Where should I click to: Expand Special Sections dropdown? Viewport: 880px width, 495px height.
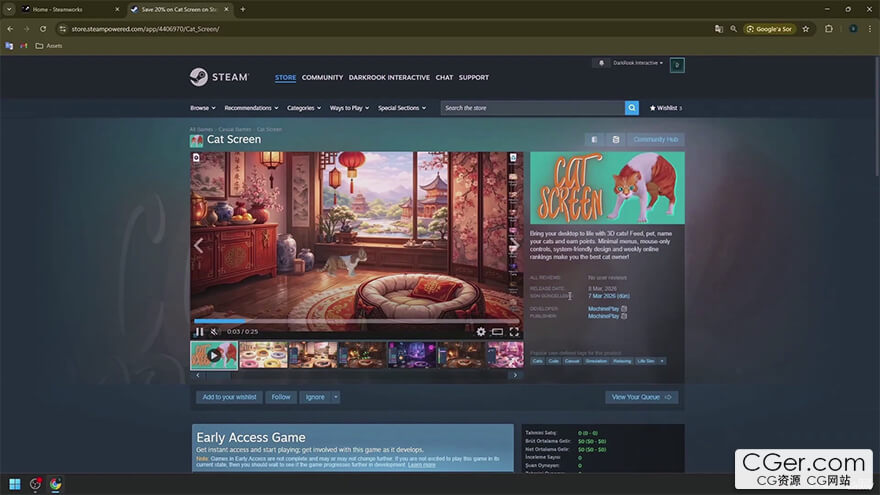pyautogui.click(x=402, y=108)
